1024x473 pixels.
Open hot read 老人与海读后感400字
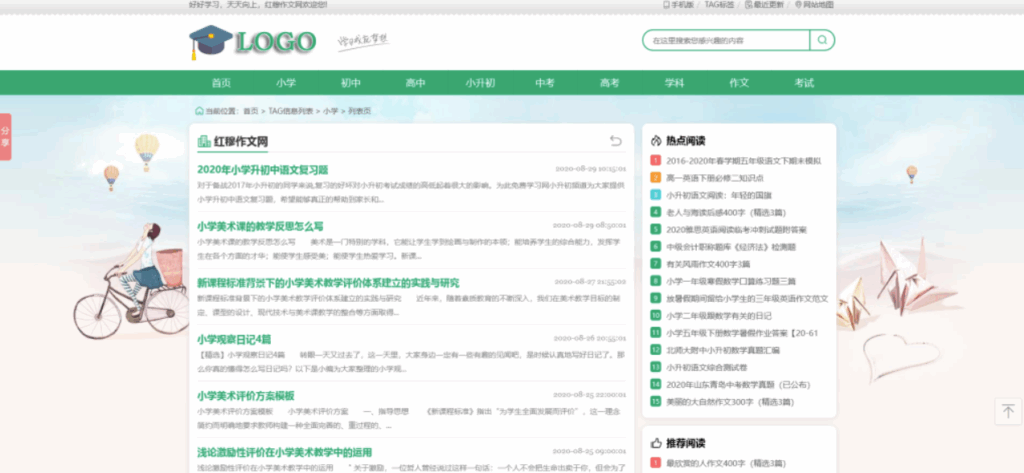[726, 212]
